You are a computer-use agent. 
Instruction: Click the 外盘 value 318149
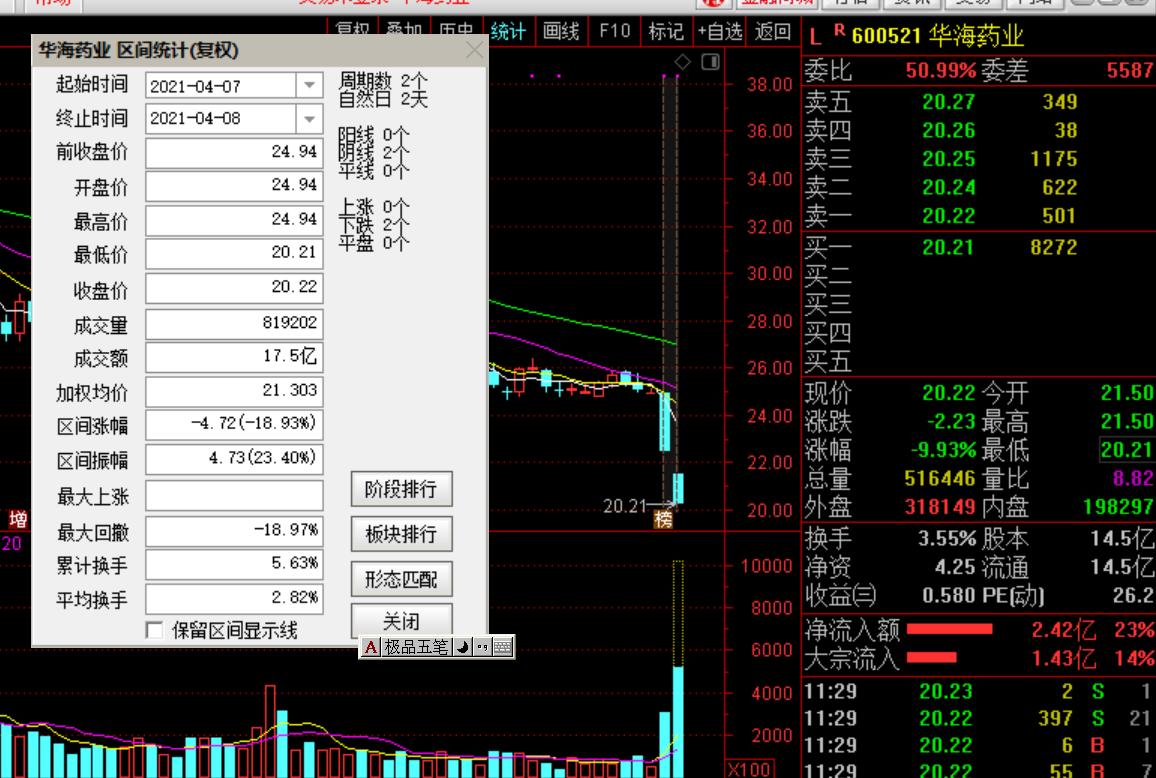(940, 507)
